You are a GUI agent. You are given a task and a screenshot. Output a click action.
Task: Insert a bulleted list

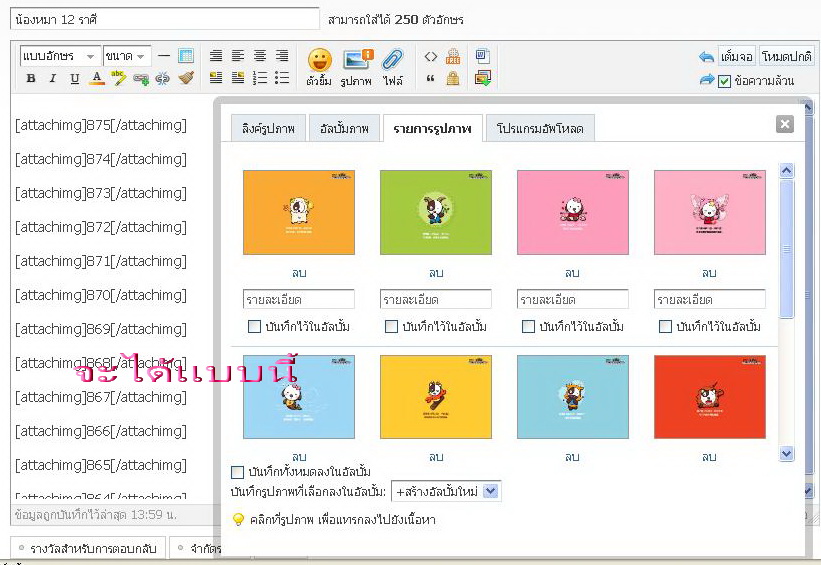(x=282, y=78)
